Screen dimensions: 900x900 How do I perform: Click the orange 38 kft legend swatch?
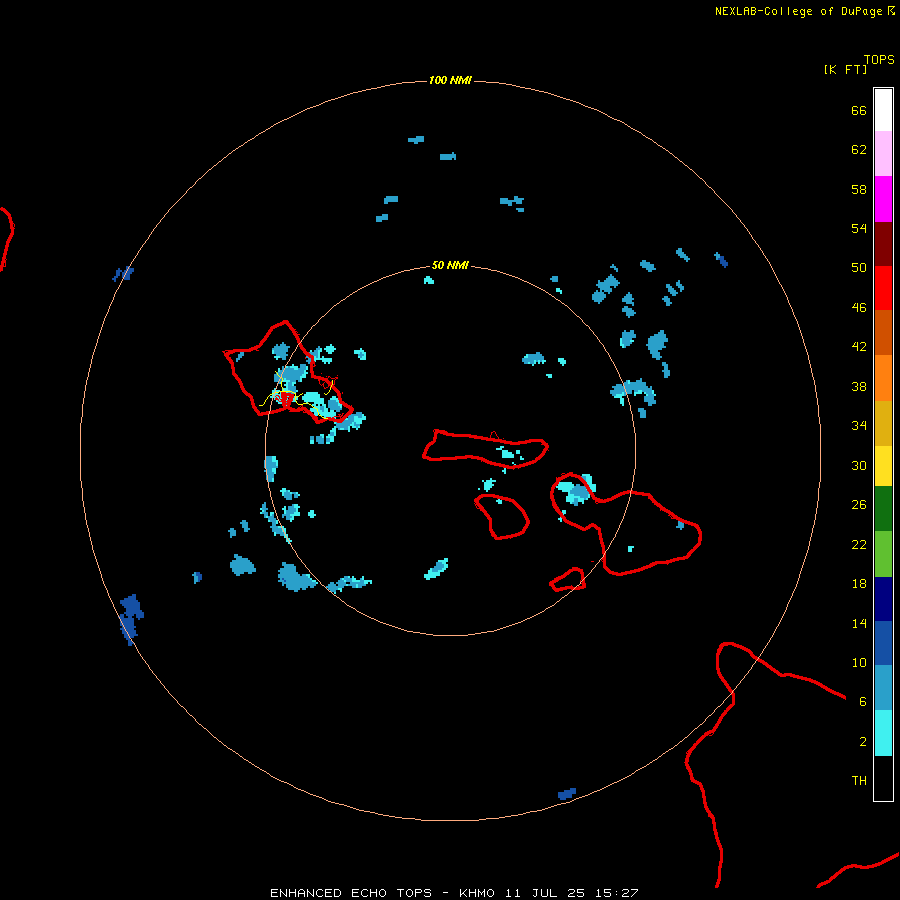click(883, 378)
